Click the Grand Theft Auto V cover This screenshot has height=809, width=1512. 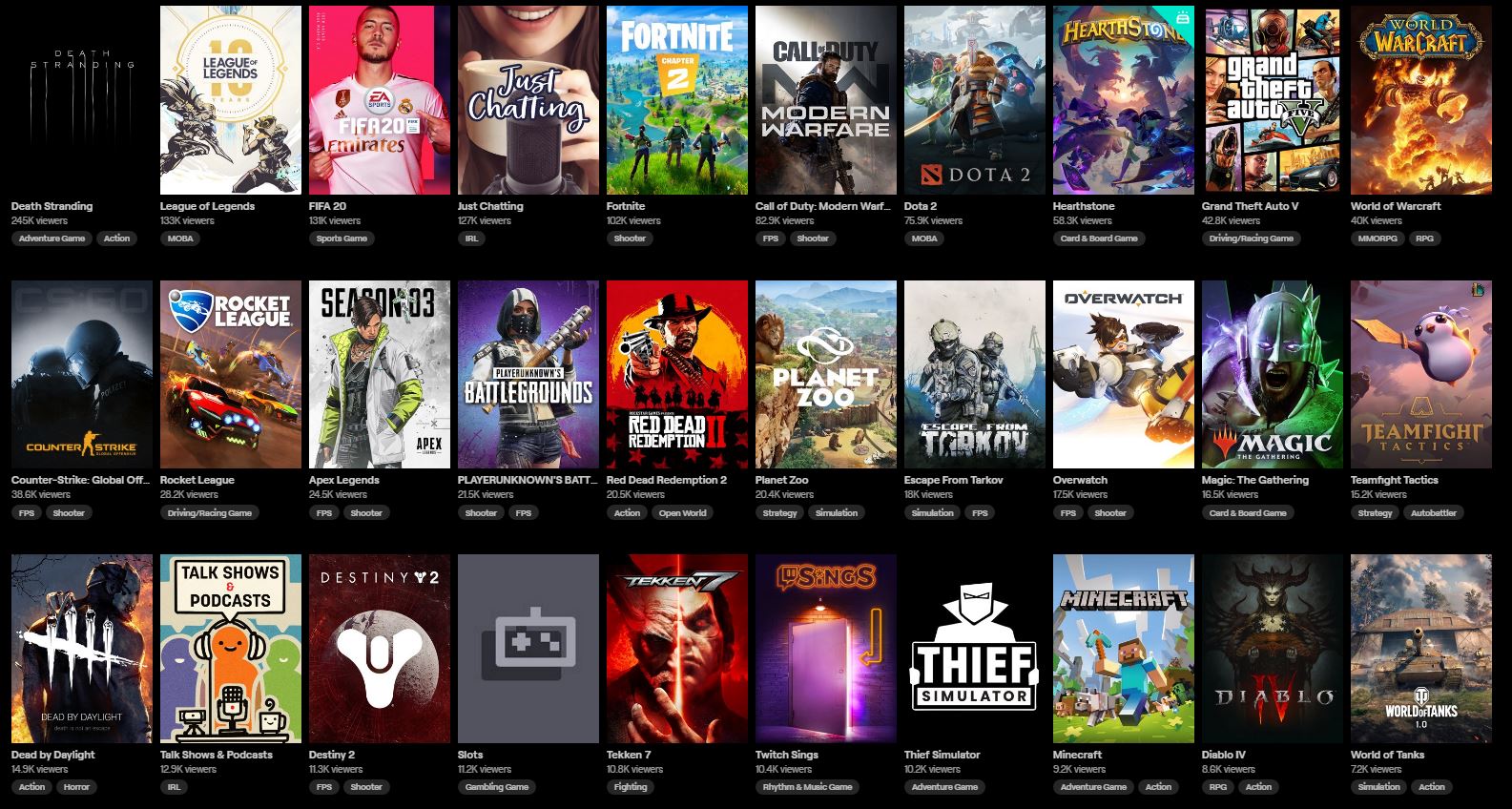[1273, 100]
